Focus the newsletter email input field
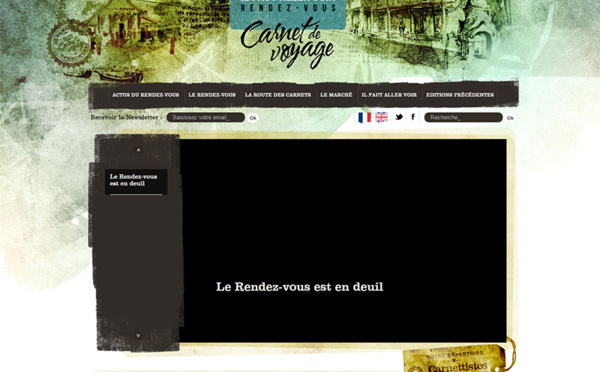Screen dimensions: 600x372 pyautogui.click(x=206, y=117)
